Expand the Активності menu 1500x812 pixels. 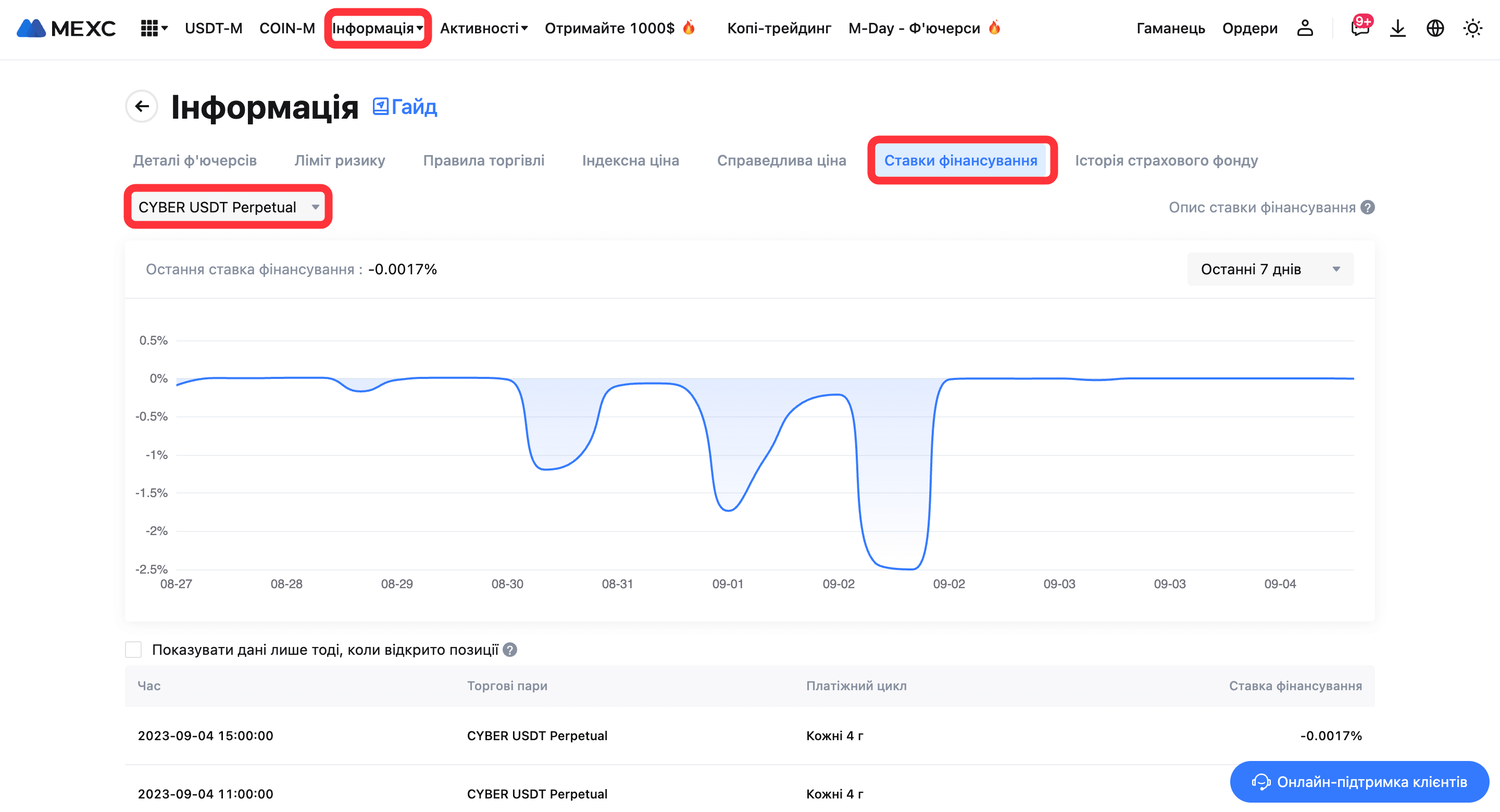point(483,28)
